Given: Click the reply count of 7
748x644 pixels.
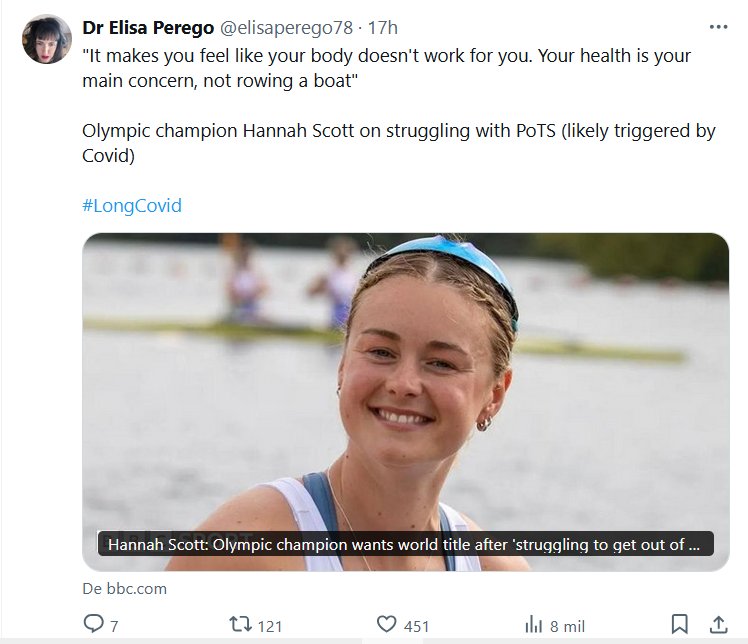Looking at the screenshot, I should coord(114,626).
